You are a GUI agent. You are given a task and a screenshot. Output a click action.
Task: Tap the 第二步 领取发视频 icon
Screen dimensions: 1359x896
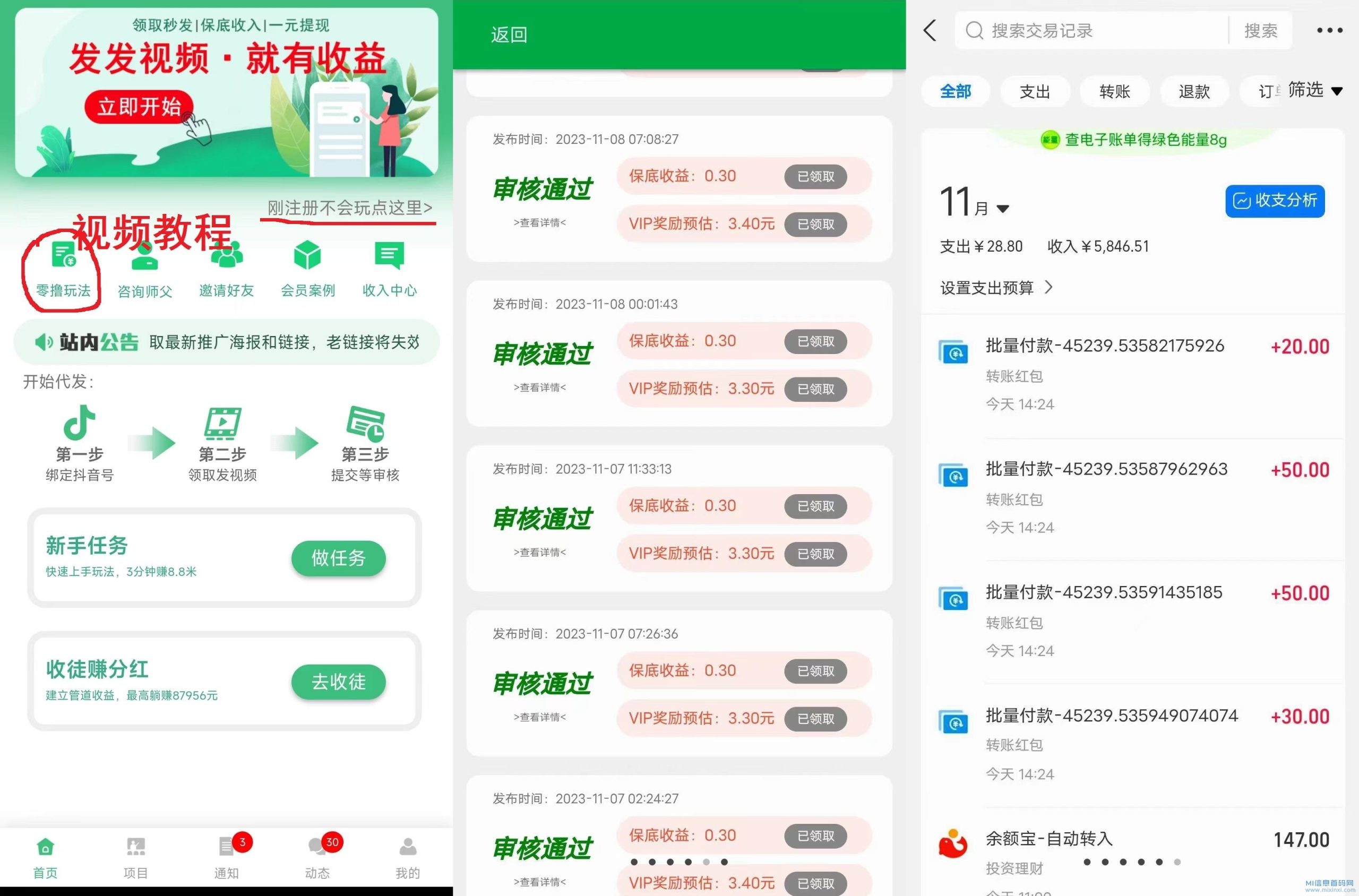(222, 423)
